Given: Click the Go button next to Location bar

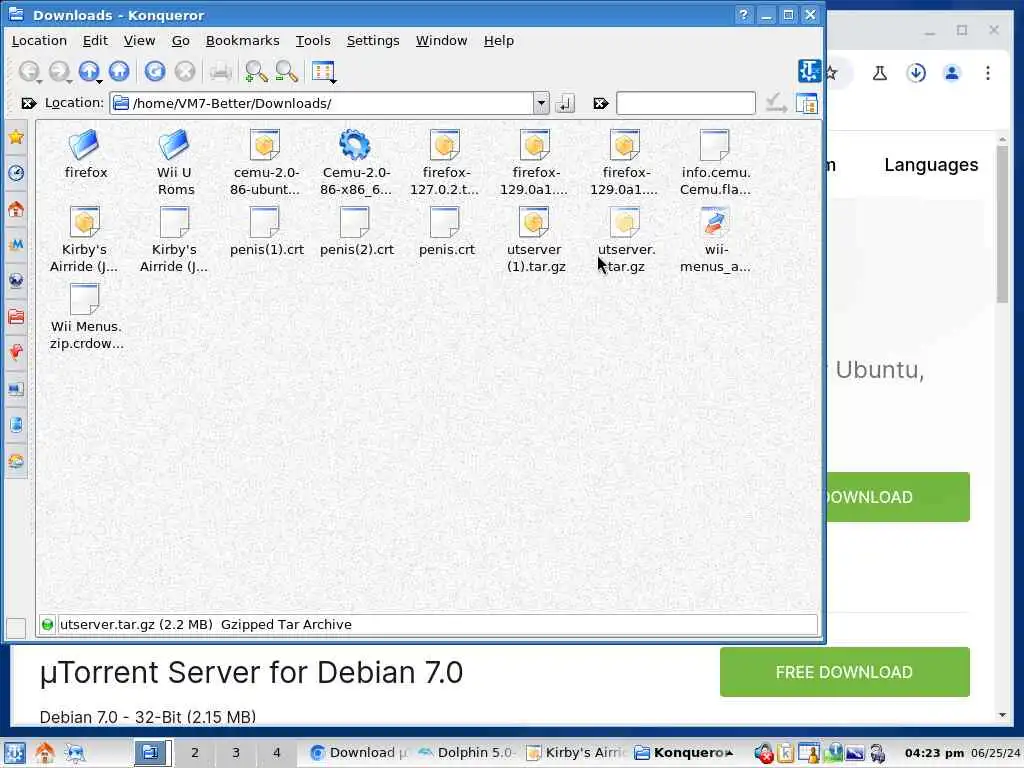Looking at the screenshot, I should [x=565, y=103].
